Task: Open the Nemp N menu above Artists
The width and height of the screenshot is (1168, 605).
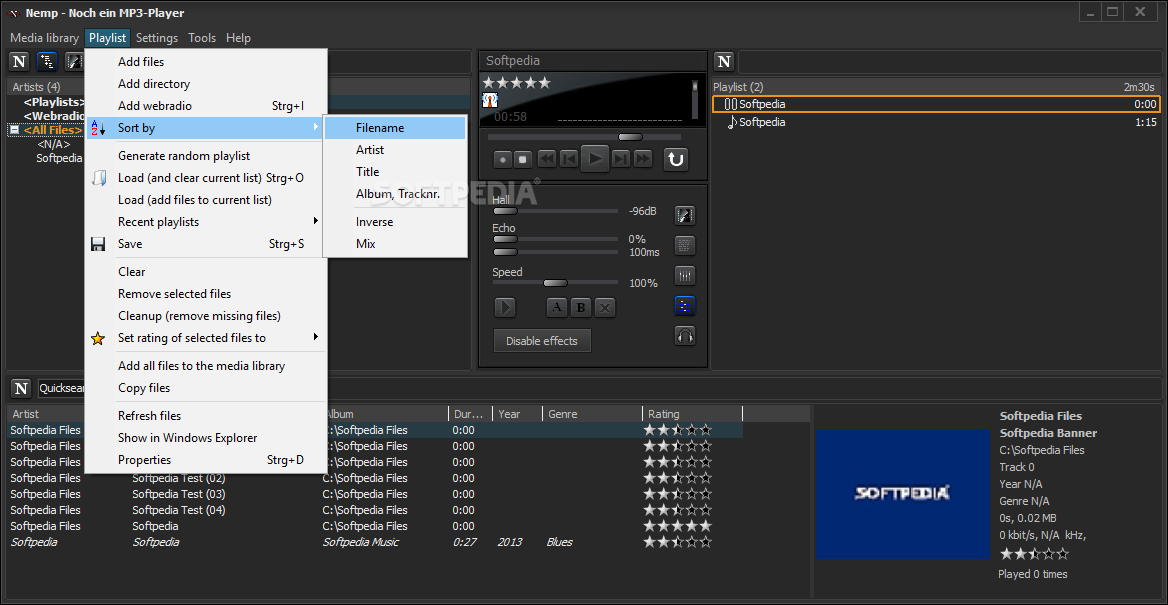Action: pos(19,61)
